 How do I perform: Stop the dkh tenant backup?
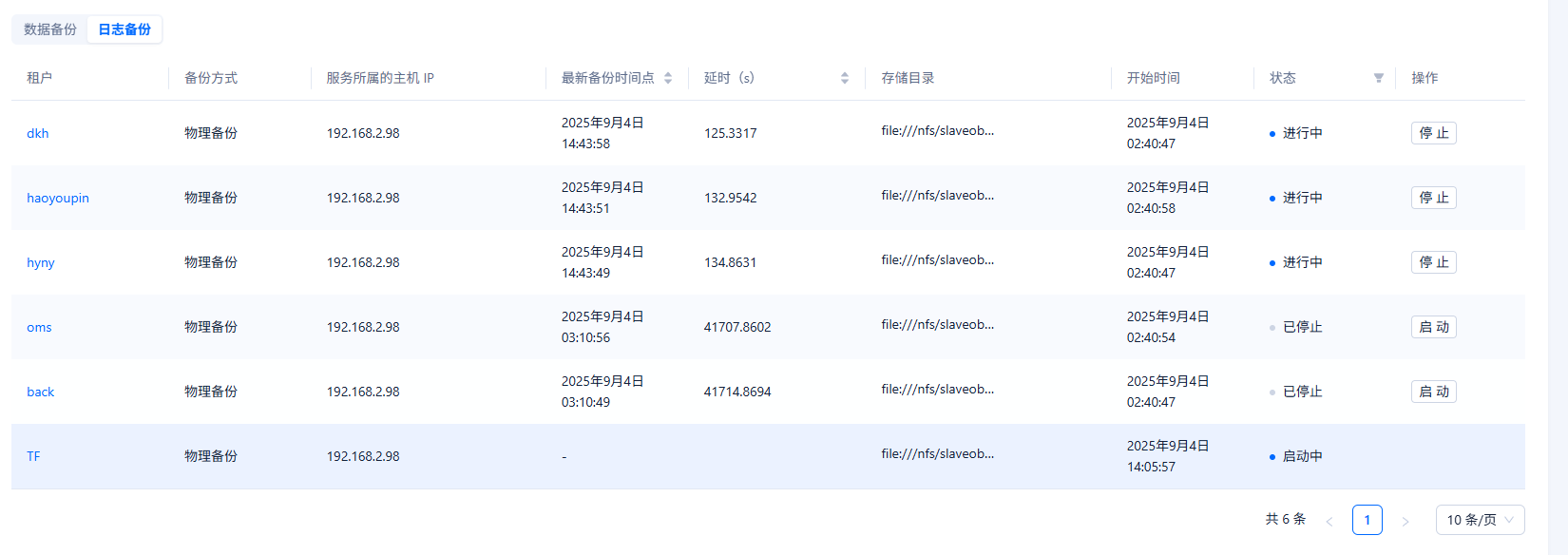coord(1433,133)
